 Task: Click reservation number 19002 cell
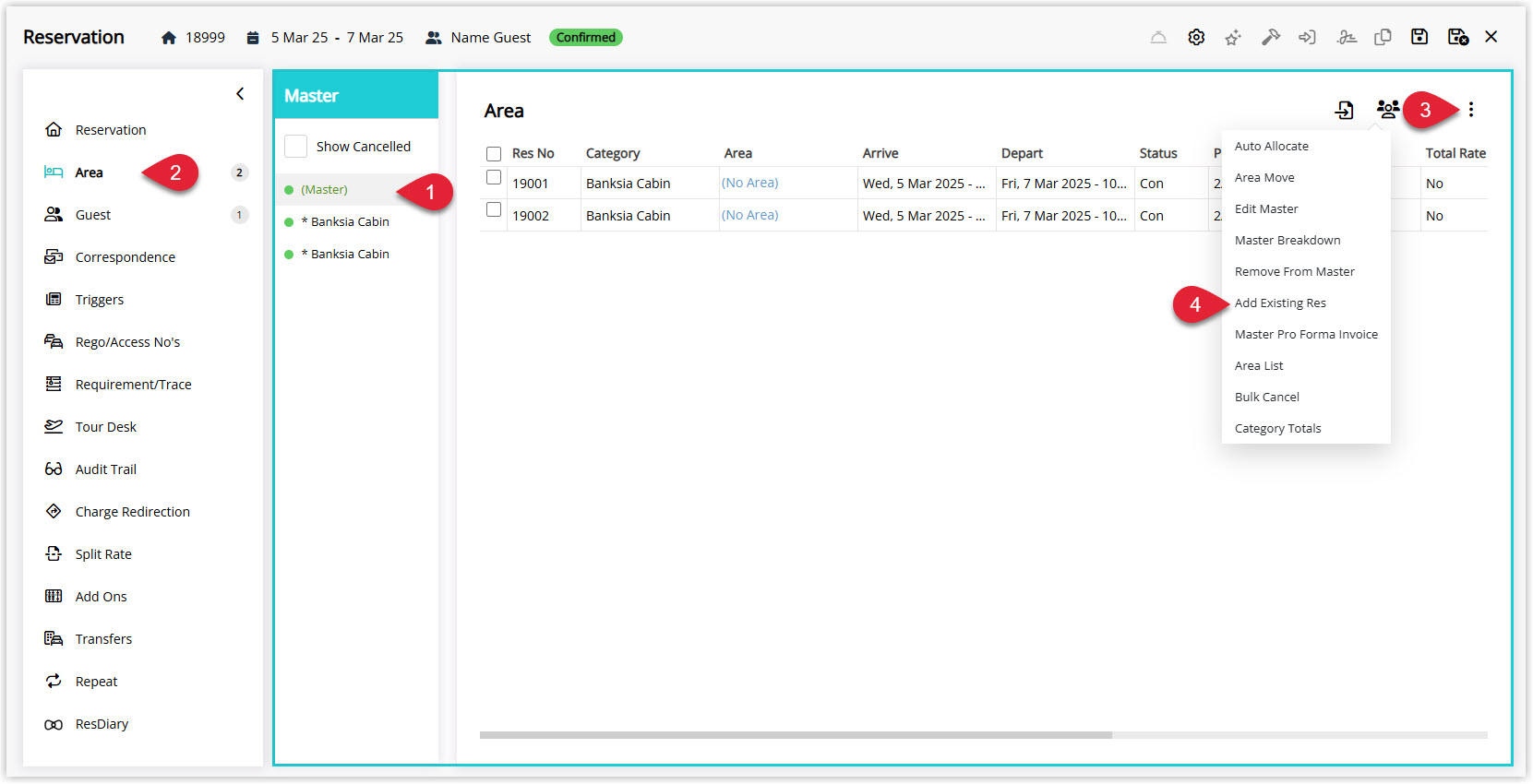pyautogui.click(x=531, y=216)
